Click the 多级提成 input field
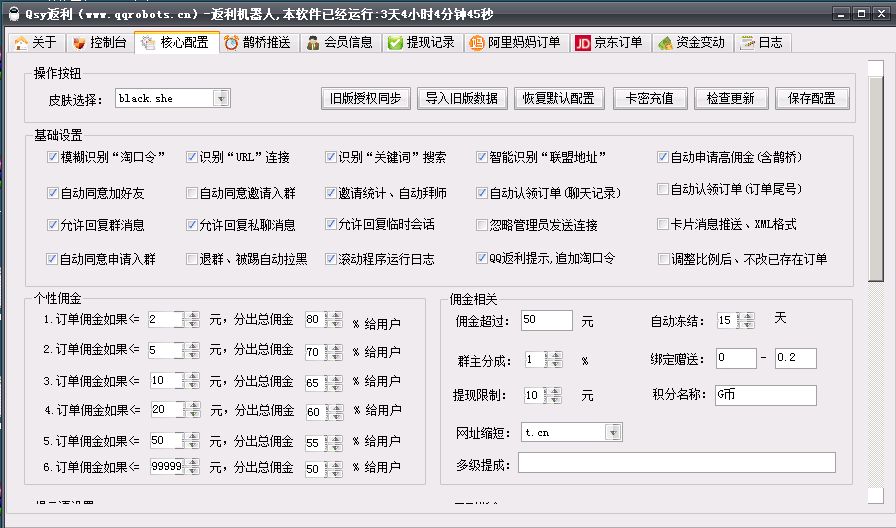Screen dimensions: 896x528 tap(677, 463)
